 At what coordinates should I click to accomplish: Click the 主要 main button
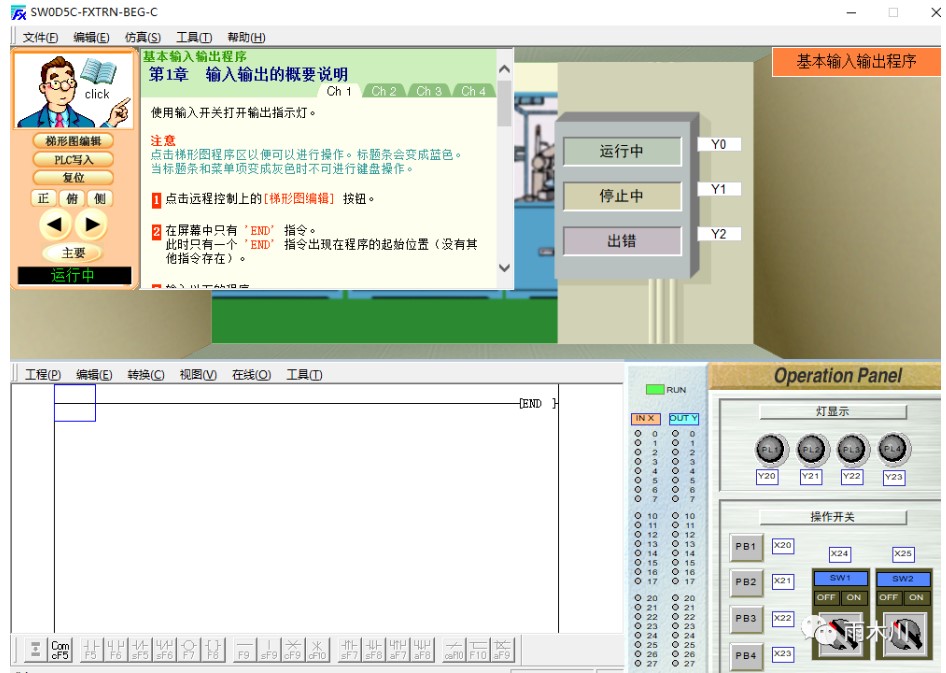click(73, 253)
